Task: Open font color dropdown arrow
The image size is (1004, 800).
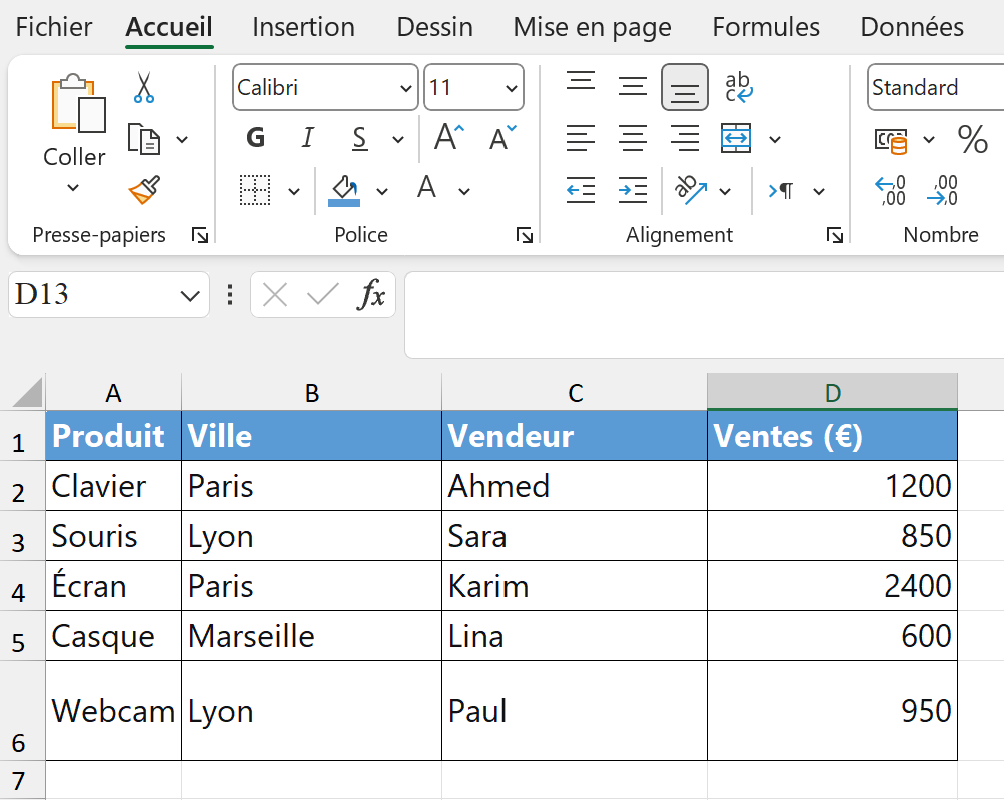Action: coord(464,191)
